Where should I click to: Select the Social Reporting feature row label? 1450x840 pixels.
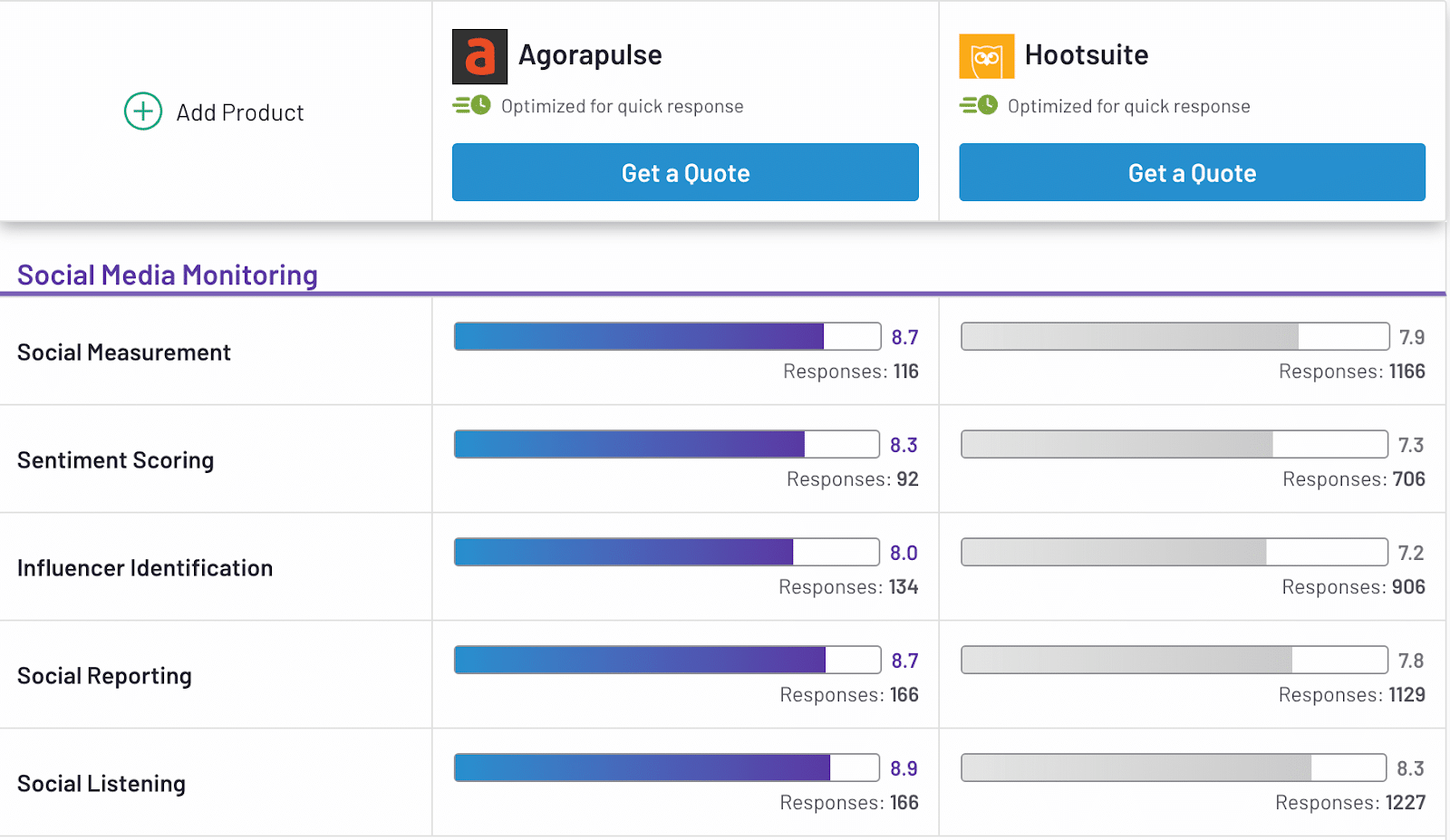(104, 676)
